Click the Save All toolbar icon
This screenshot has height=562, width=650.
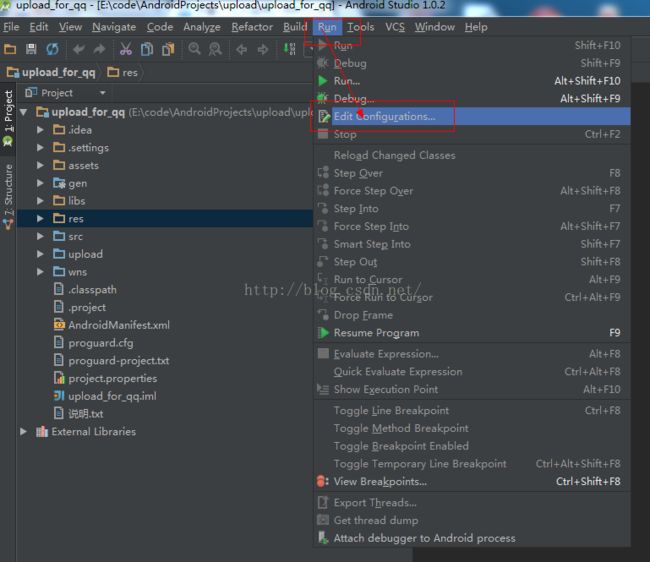(x=31, y=49)
